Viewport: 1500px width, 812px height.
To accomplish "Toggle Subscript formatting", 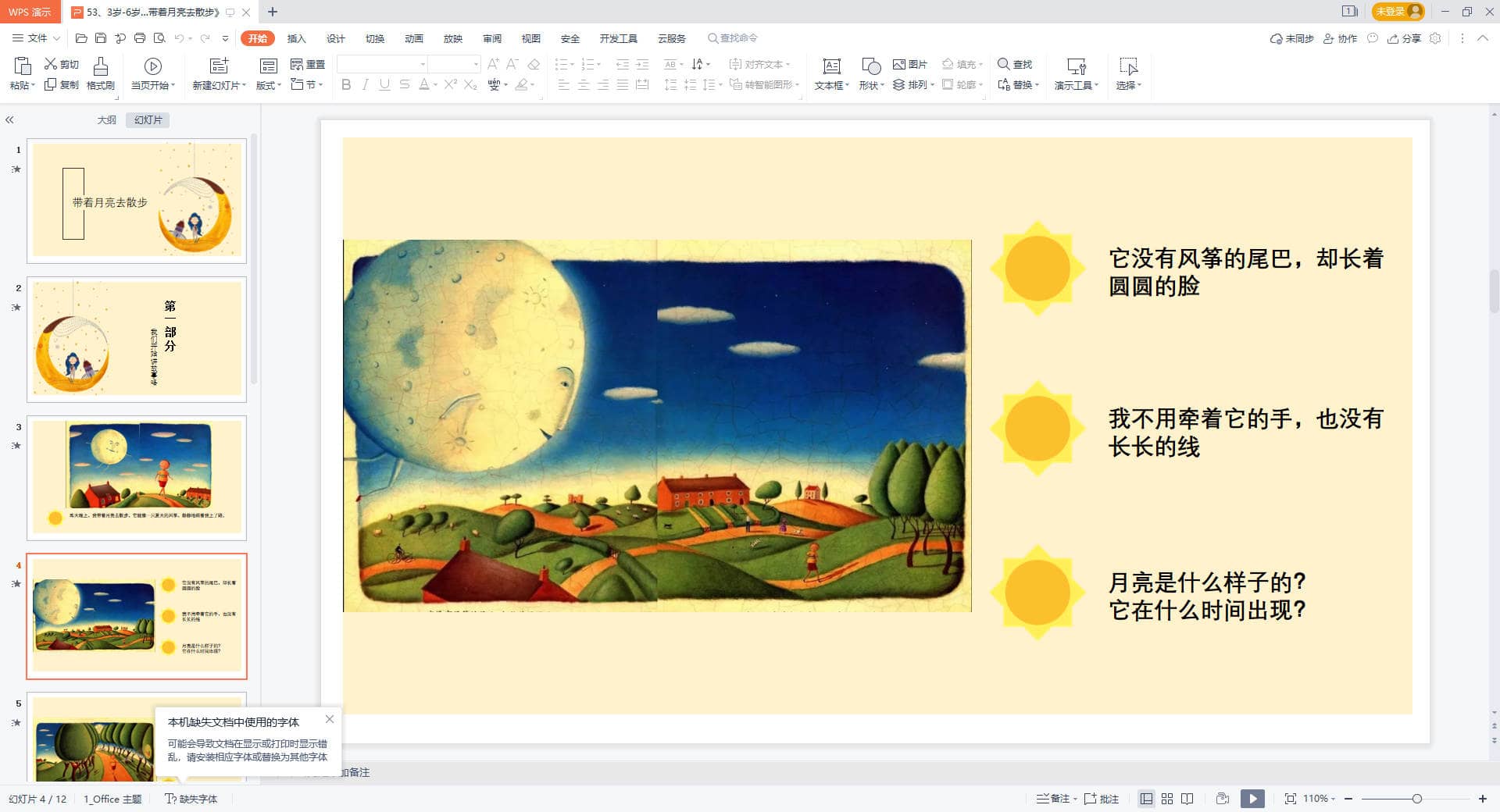I will pyautogui.click(x=470, y=84).
